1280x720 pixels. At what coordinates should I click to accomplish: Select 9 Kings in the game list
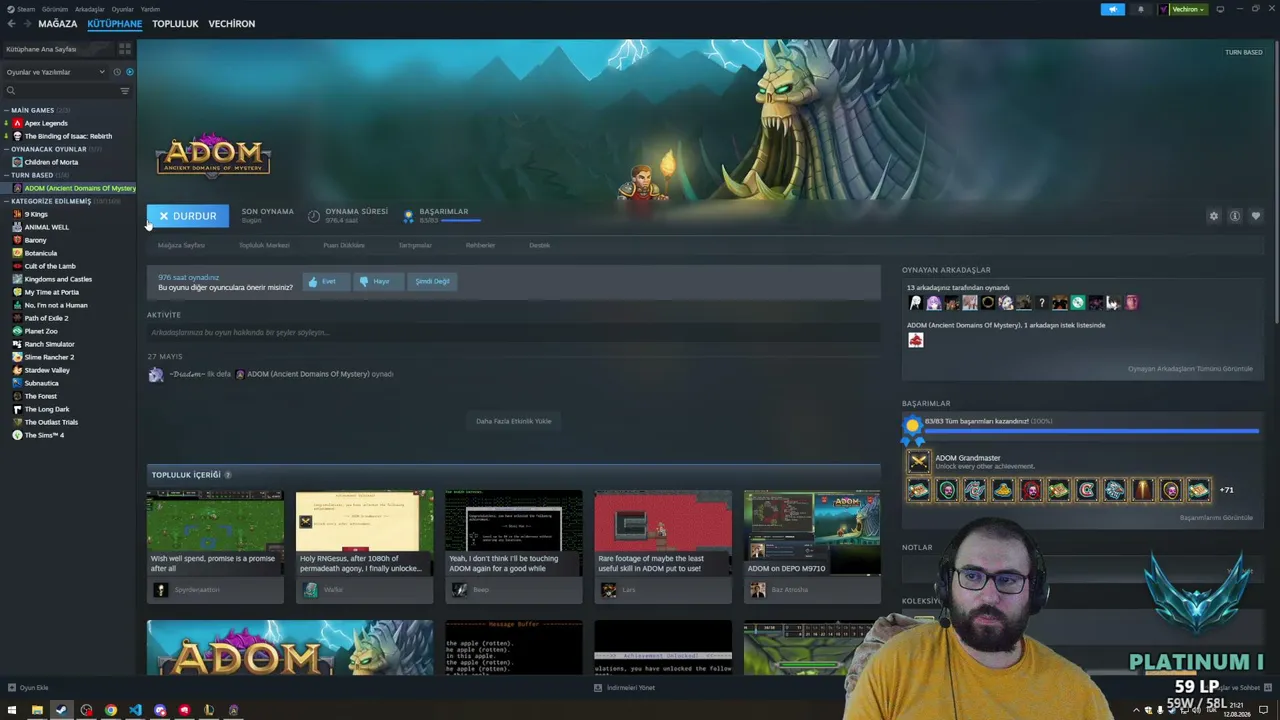click(x=36, y=214)
